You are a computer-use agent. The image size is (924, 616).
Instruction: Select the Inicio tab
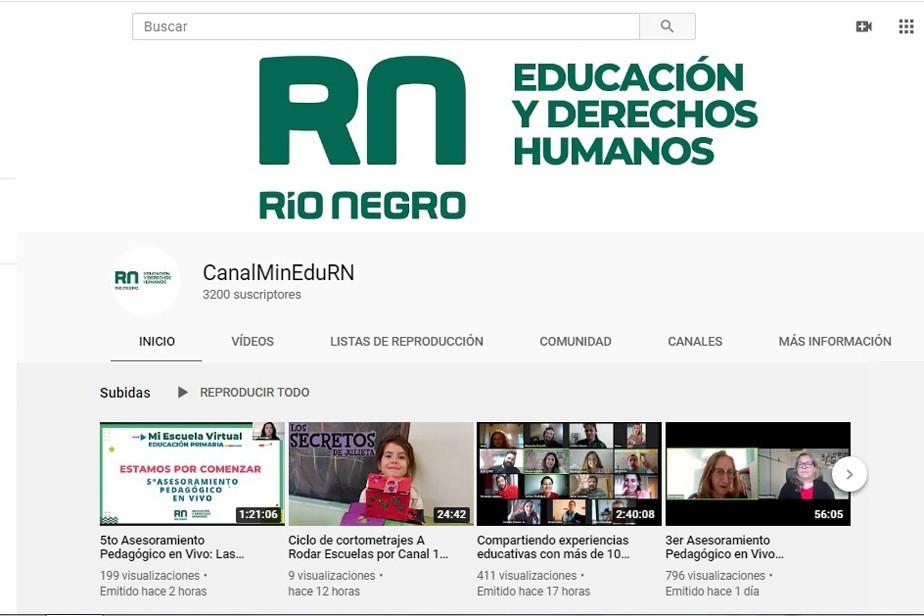click(157, 341)
